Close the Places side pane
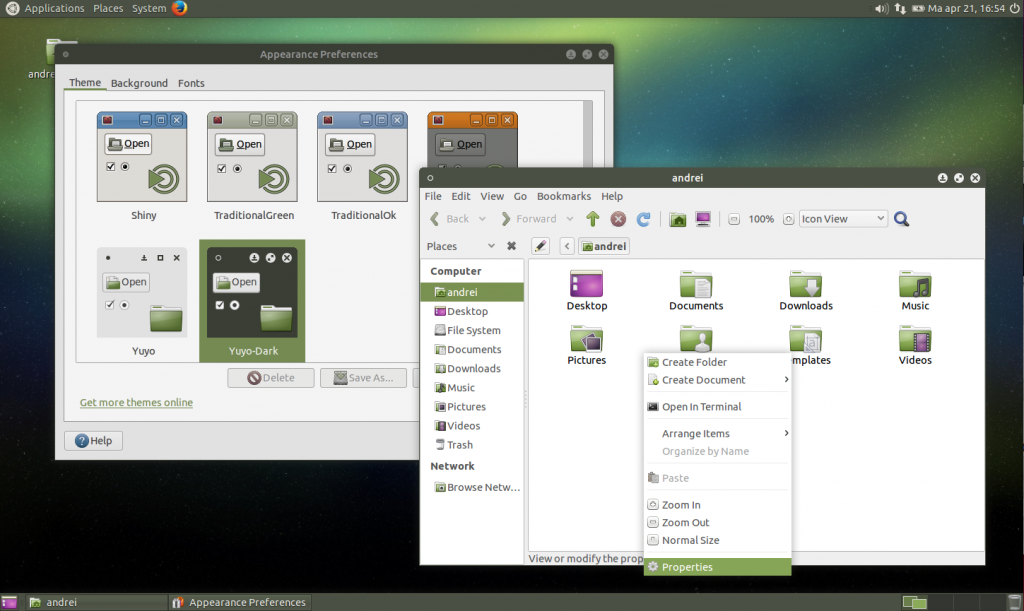Screen dimensions: 1024x611 pyautogui.click(x=510, y=245)
